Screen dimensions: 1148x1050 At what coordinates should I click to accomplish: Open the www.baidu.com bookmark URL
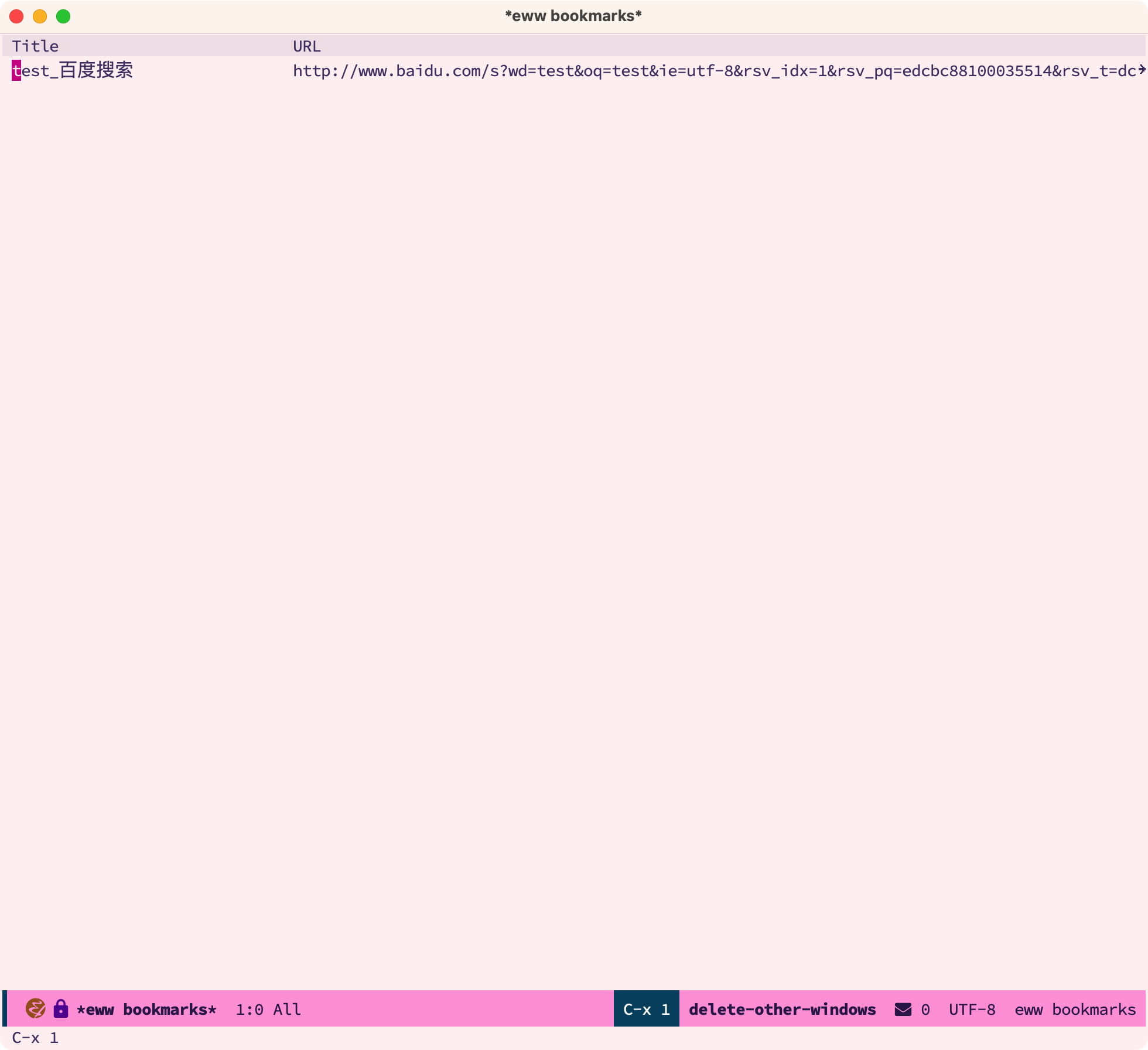pyautogui.click(x=715, y=71)
